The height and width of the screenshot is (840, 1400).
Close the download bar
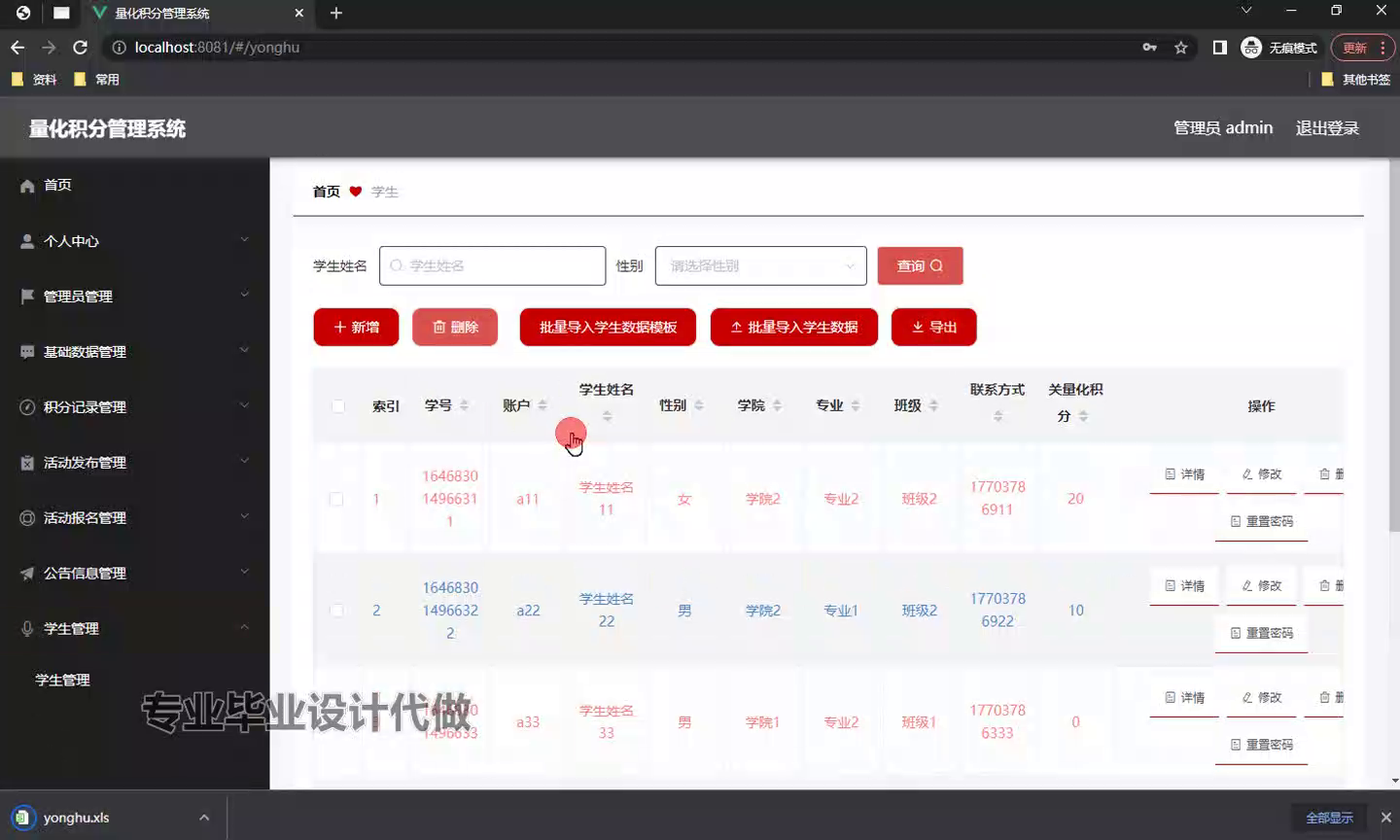(x=1386, y=818)
